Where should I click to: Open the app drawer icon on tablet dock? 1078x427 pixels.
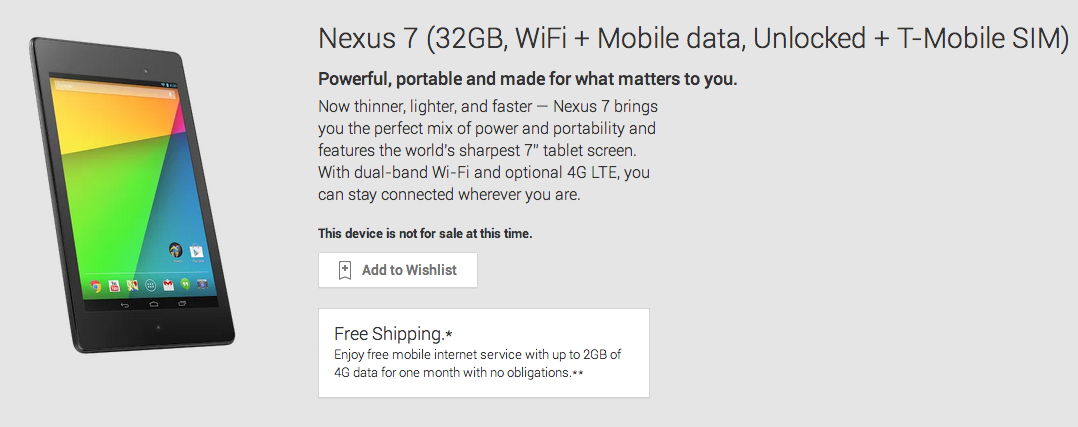[149, 285]
